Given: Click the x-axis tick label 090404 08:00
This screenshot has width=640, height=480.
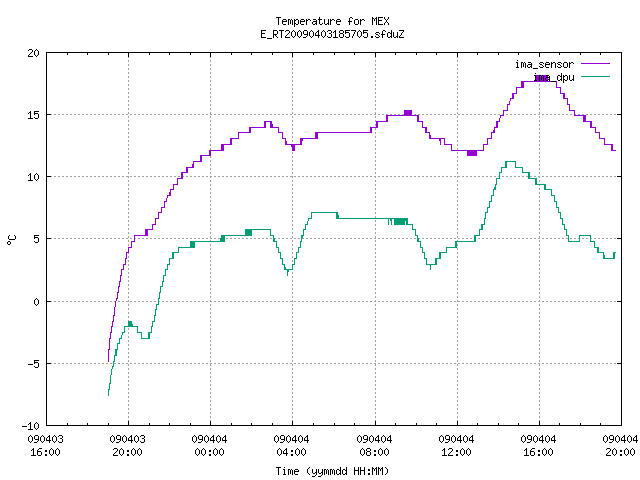Looking at the screenshot, I should coord(374,446).
